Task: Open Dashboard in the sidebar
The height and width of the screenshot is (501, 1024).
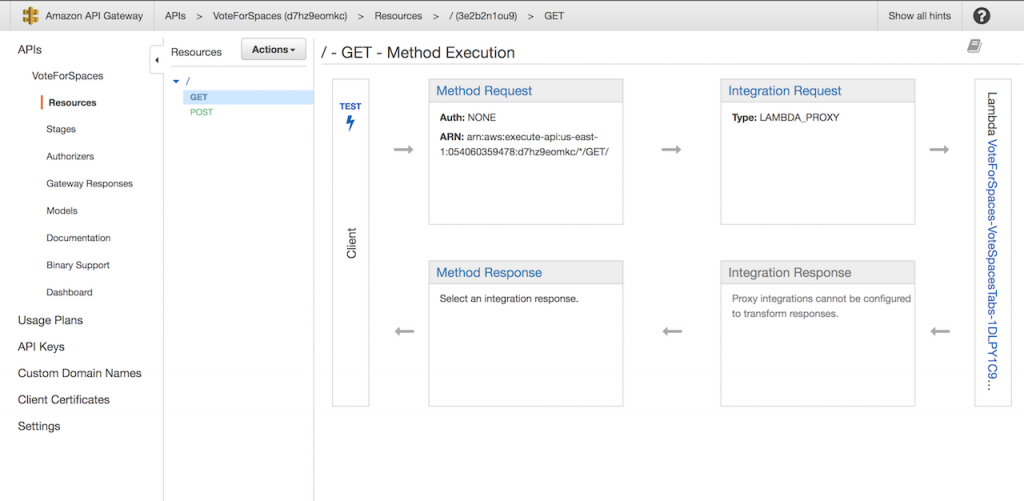Action: (69, 293)
